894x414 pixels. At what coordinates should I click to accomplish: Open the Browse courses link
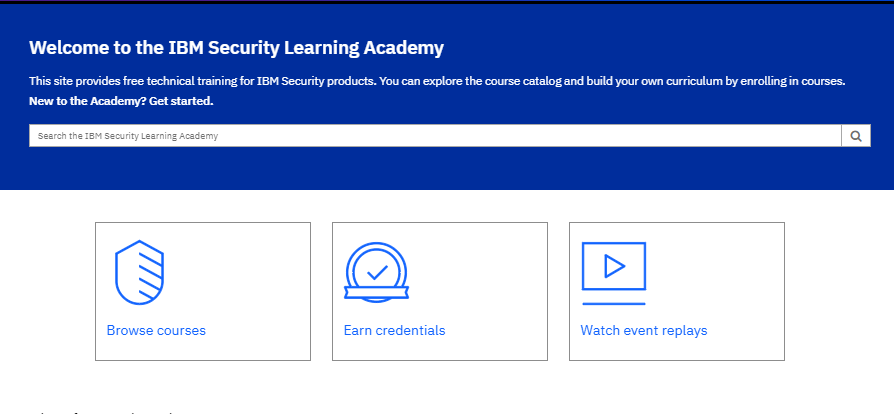click(156, 331)
